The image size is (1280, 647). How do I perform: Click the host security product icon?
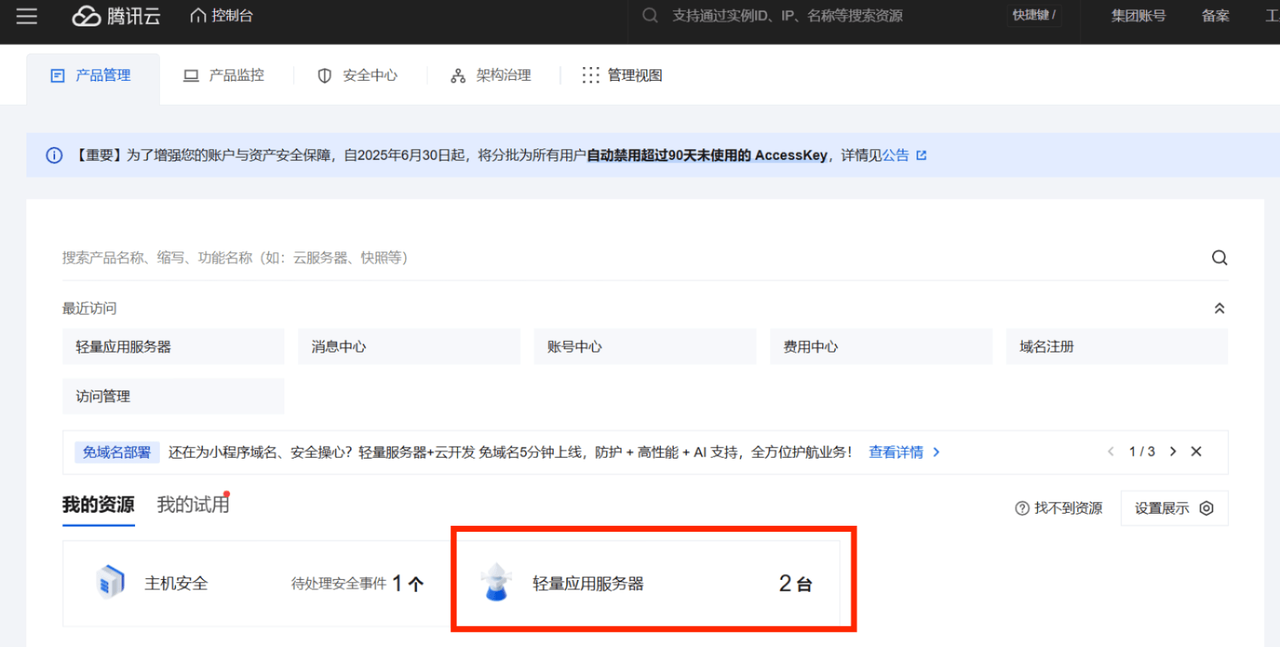110,582
